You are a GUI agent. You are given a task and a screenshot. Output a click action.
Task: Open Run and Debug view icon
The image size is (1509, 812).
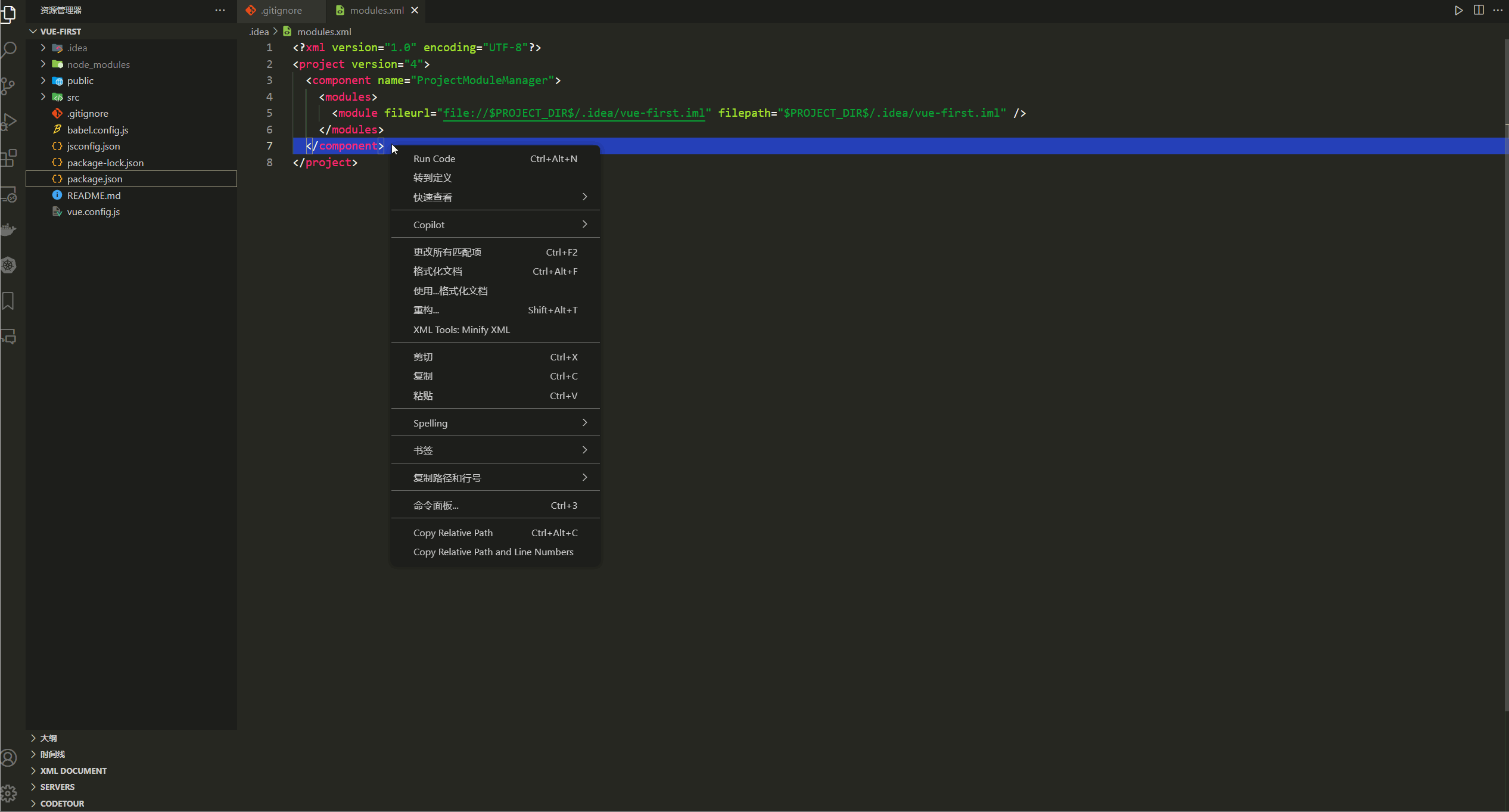pos(9,122)
